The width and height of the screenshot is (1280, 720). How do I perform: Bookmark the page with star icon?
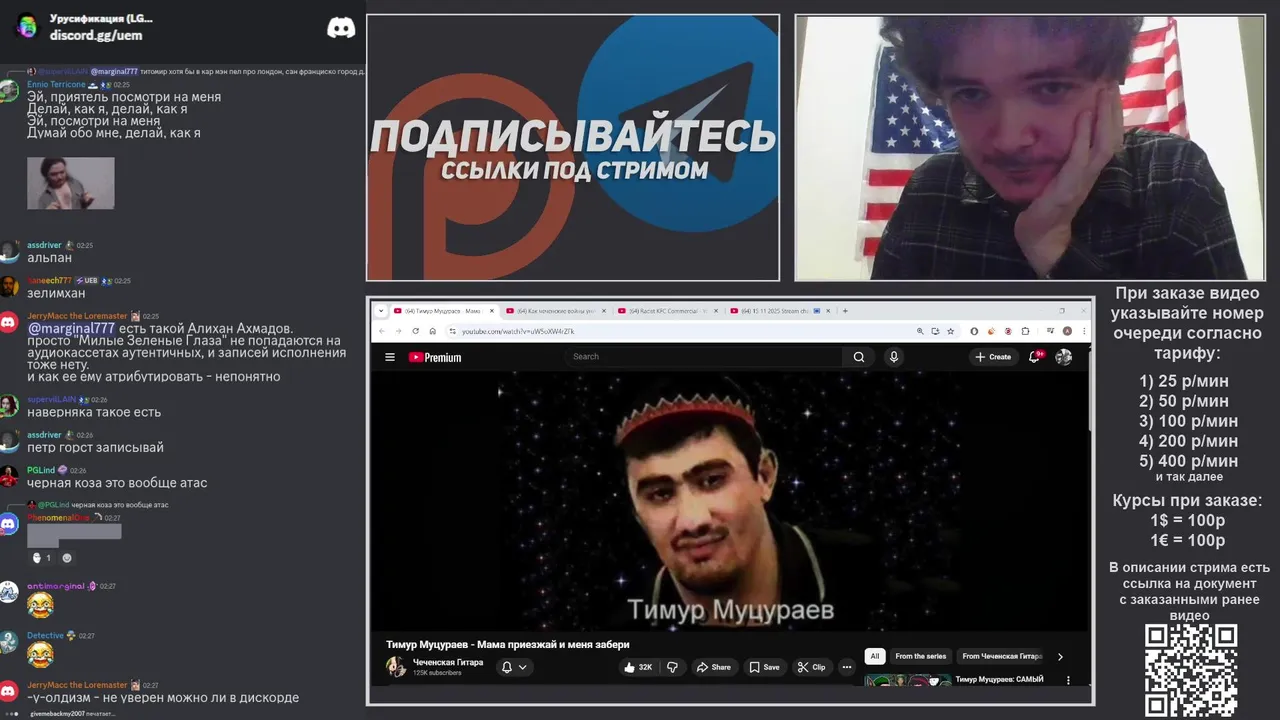pos(950,331)
